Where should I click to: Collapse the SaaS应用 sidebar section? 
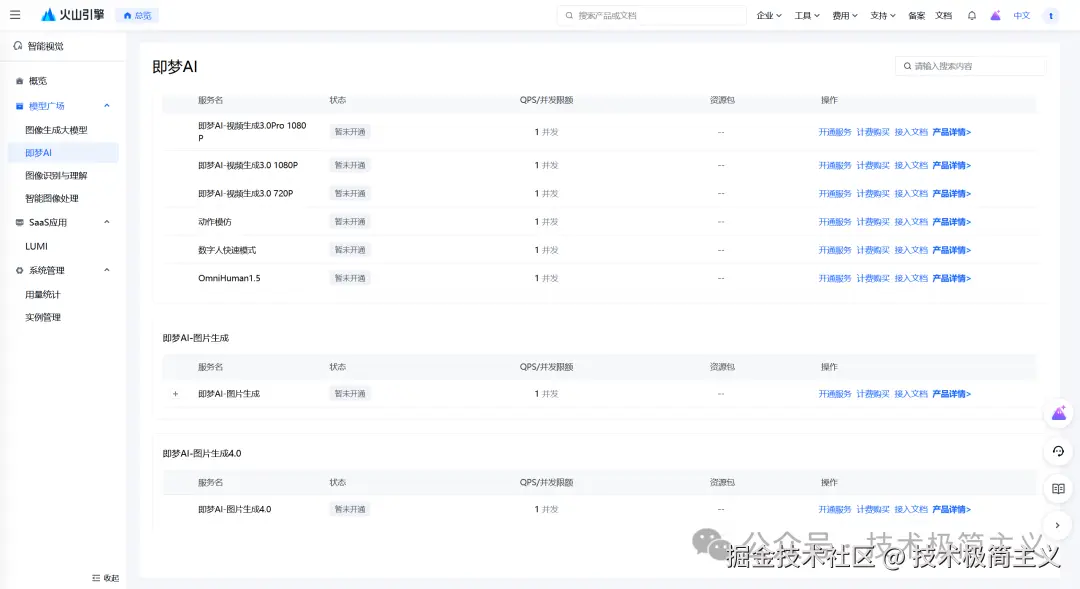coord(107,222)
